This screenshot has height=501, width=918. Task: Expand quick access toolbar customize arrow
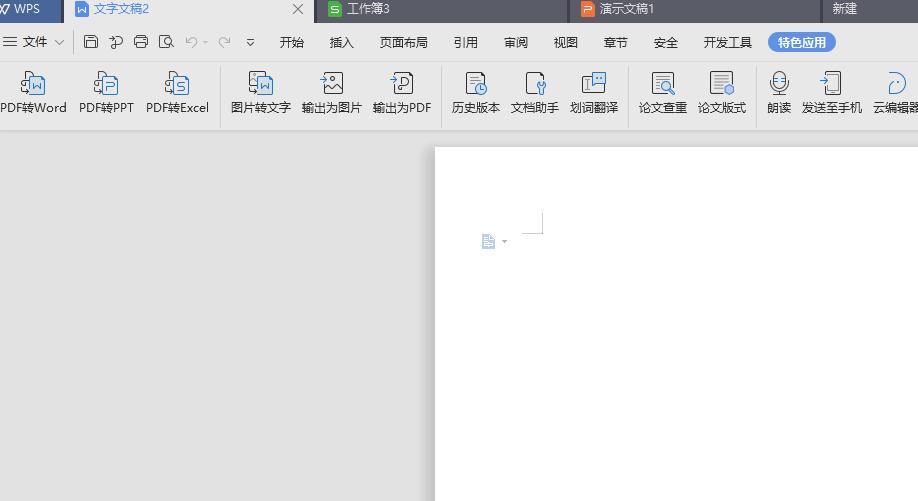tap(250, 42)
